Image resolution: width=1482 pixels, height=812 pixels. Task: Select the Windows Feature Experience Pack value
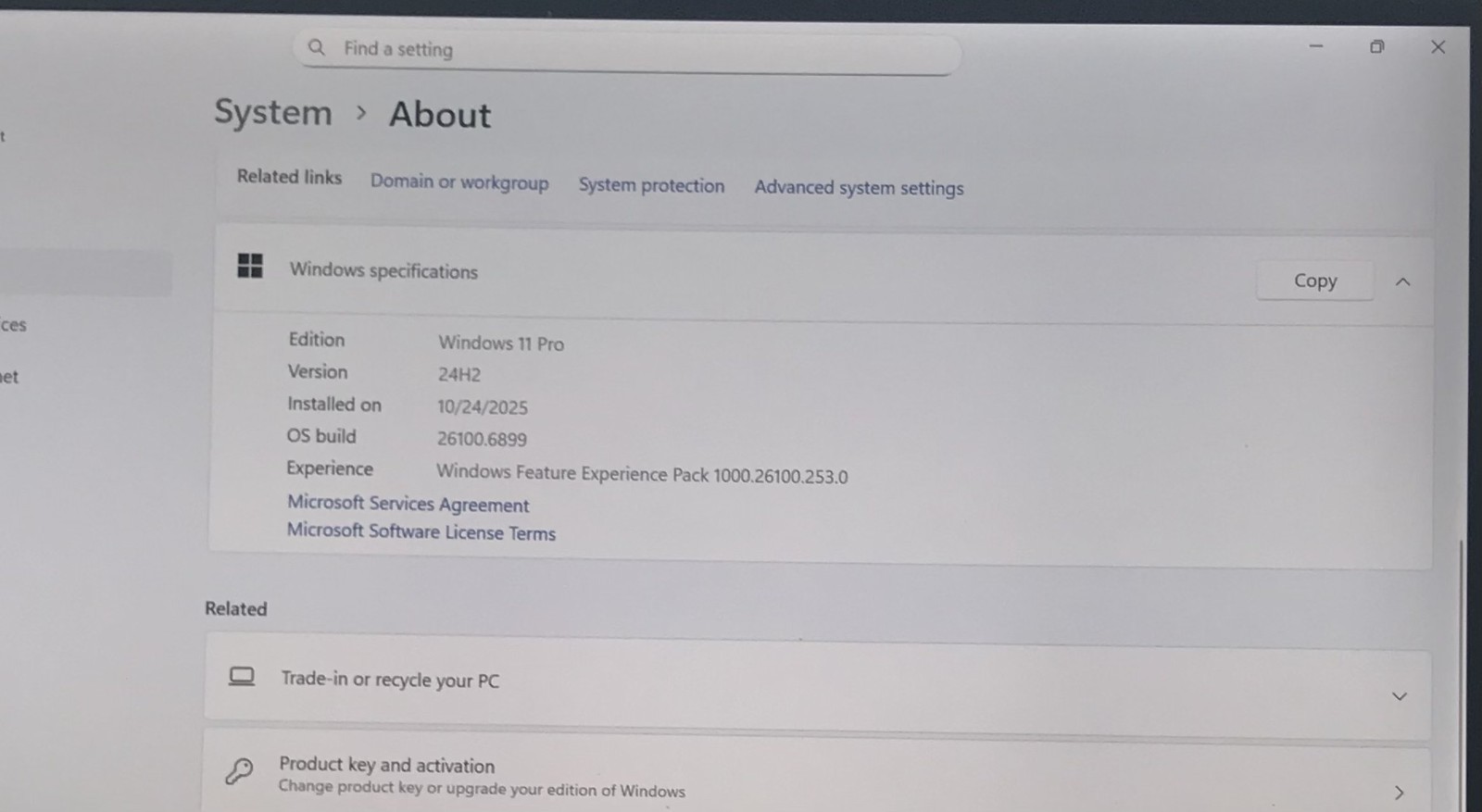(642, 474)
